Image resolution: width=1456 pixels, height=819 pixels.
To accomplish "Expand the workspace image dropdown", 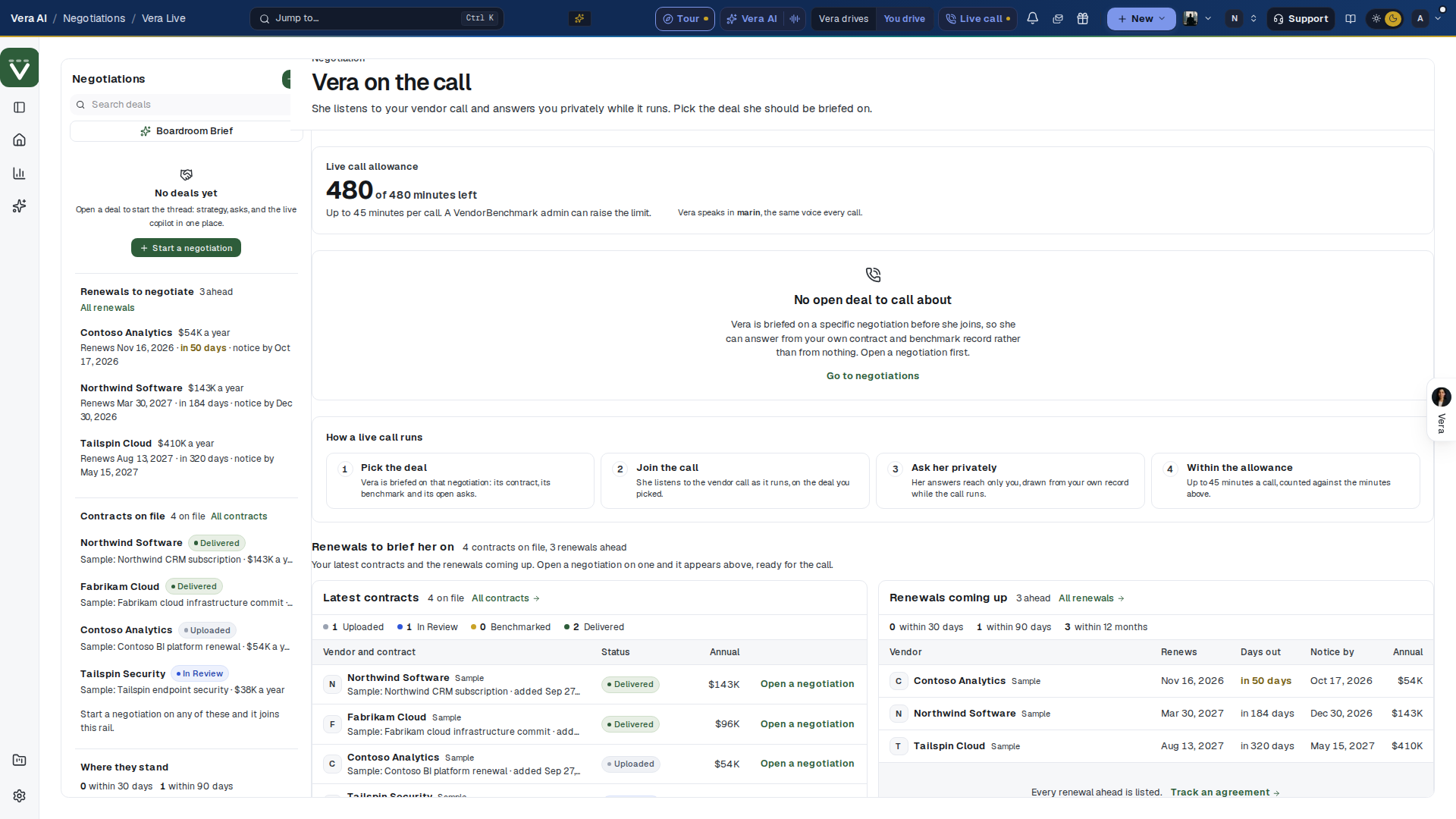I will tap(1197, 18).
